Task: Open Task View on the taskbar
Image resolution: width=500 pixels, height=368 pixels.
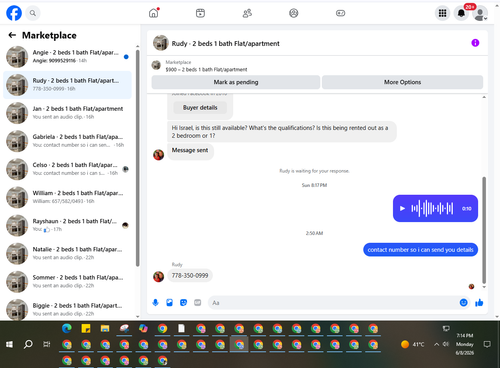Action: click(x=47, y=344)
